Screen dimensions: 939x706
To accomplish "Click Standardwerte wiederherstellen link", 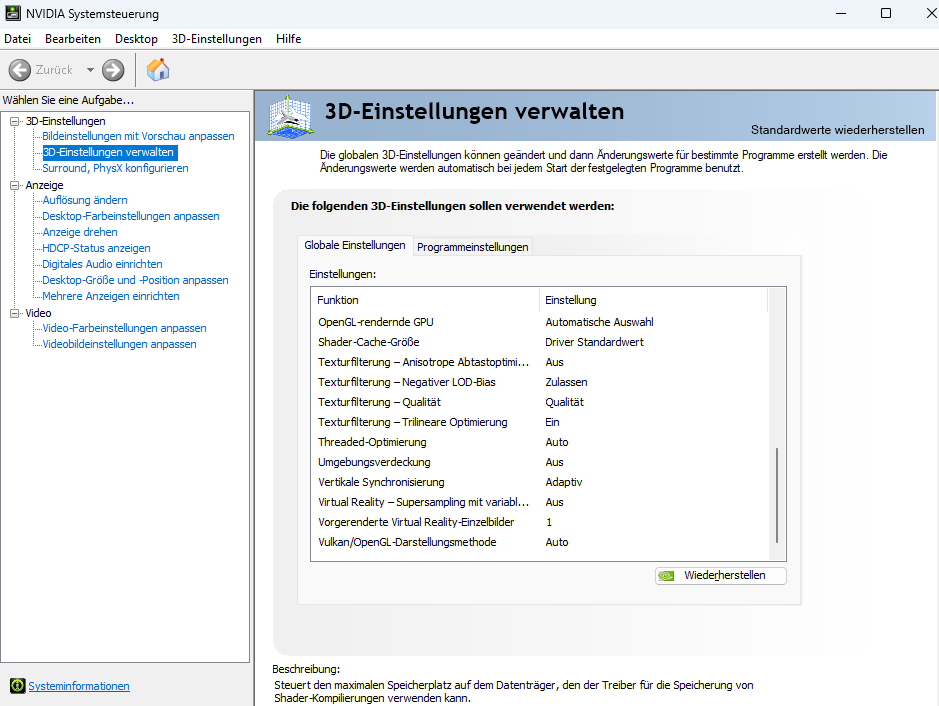I will (837, 130).
